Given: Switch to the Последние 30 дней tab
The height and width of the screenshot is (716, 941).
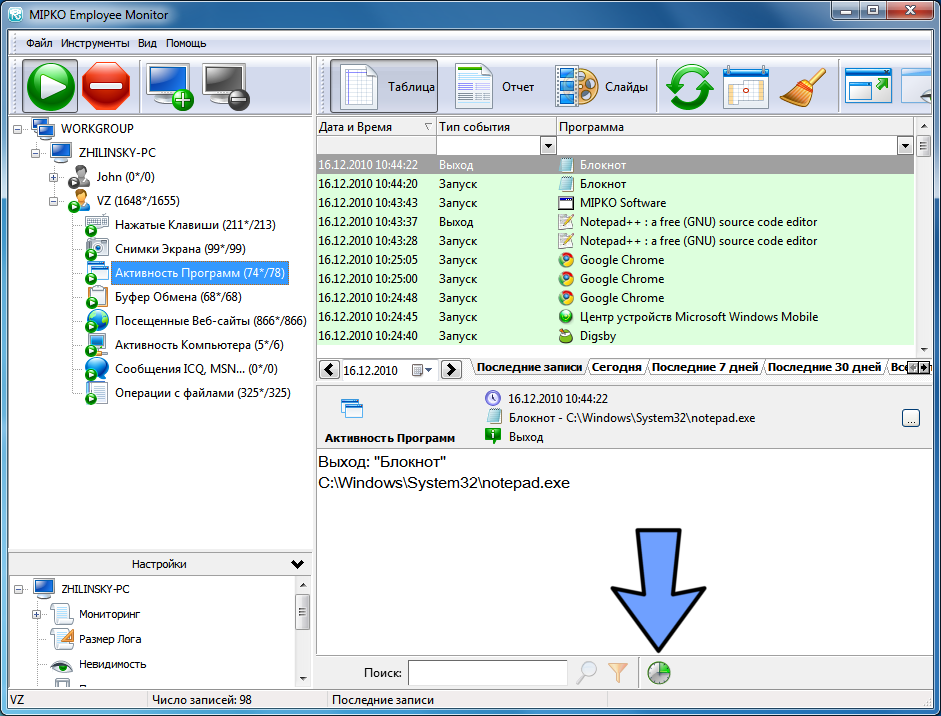Looking at the screenshot, I should tap(824, 367).
